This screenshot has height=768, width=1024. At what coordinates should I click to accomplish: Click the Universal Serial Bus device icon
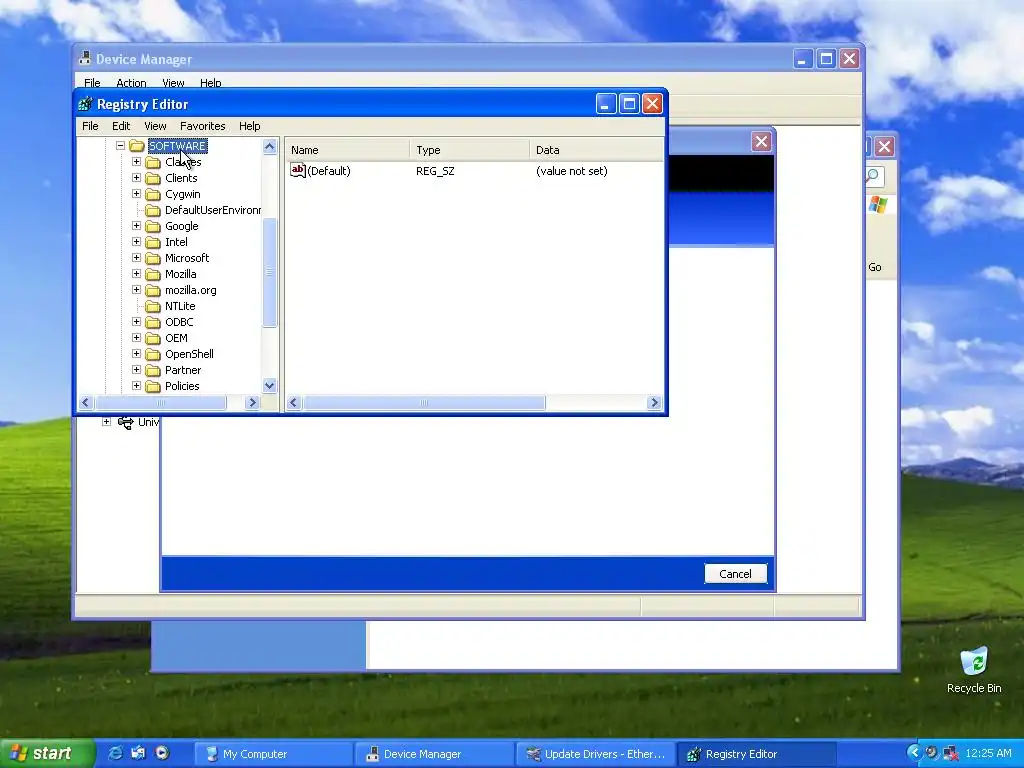(125, 422)
